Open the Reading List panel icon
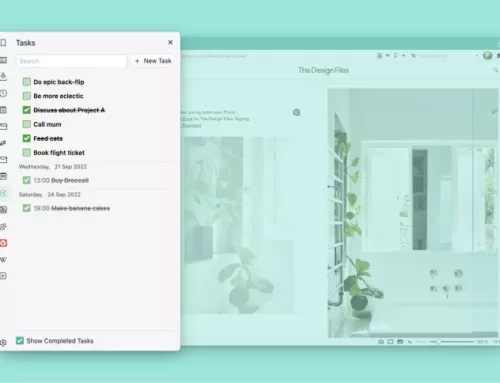 pyautogui.click(x=3, y=60)
